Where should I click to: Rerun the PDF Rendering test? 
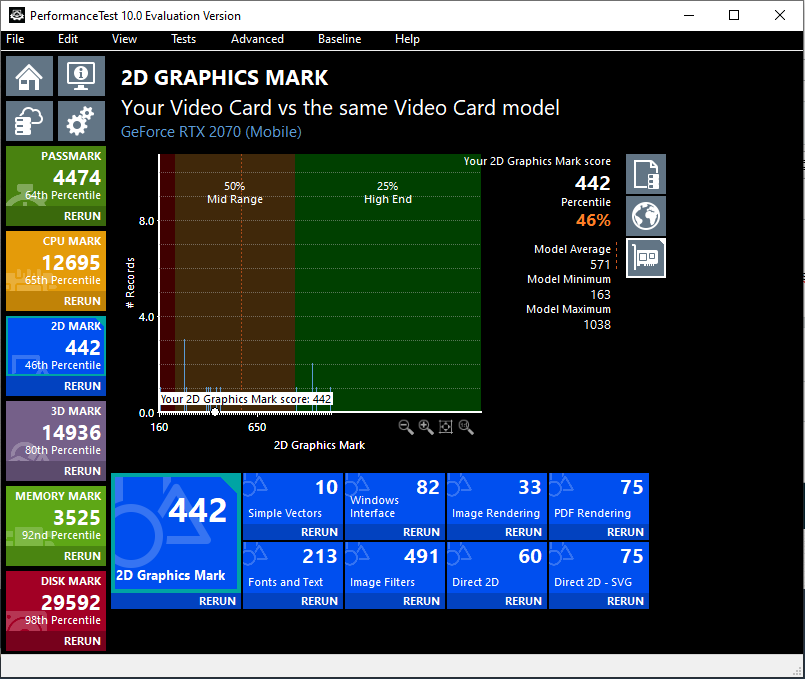coord(625,532)
